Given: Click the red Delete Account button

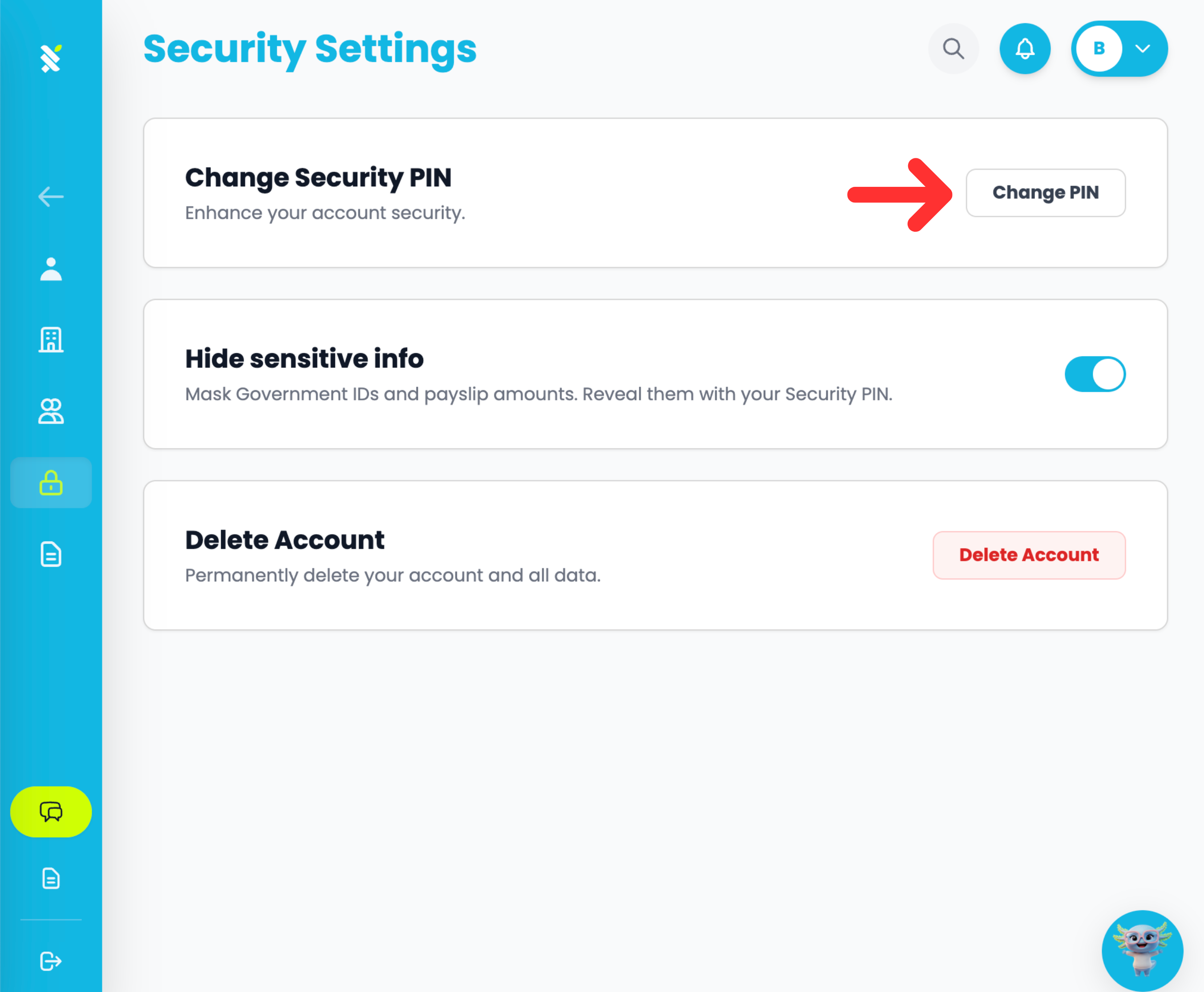Looking at the screenshot, I should tap(1029, 555).
